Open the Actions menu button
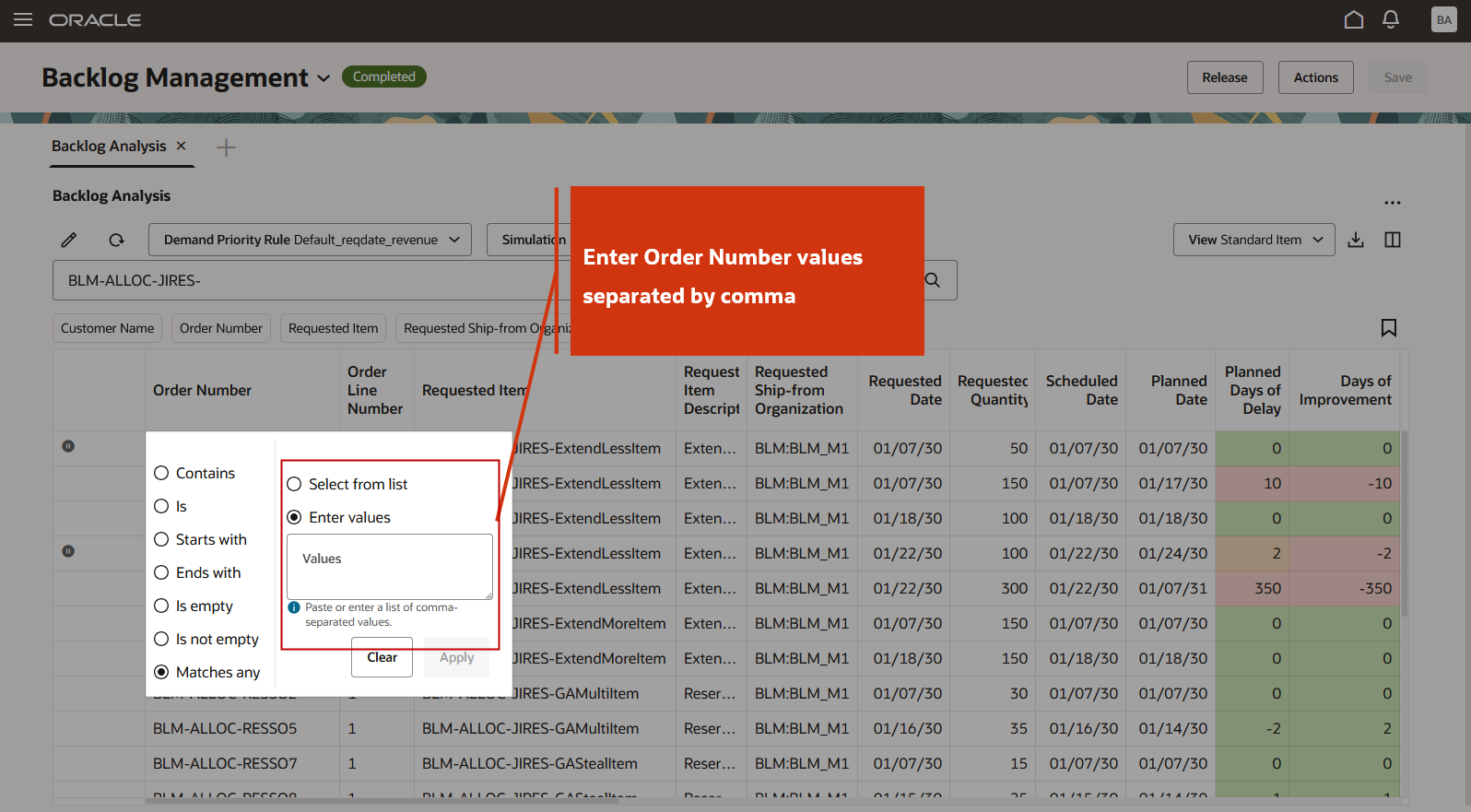This screenshot has width=1471, height=812. click(x=1316, y=77)
